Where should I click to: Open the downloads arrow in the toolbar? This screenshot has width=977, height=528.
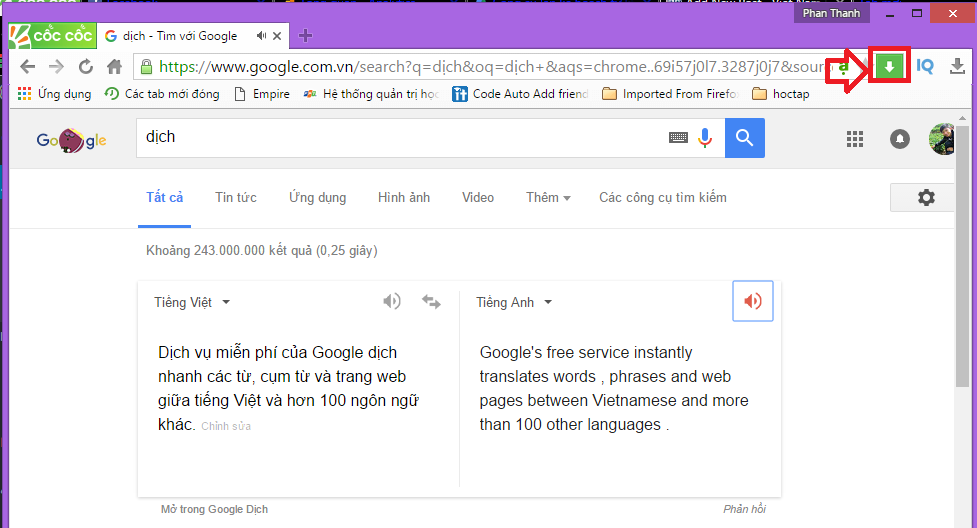point(957,65)
